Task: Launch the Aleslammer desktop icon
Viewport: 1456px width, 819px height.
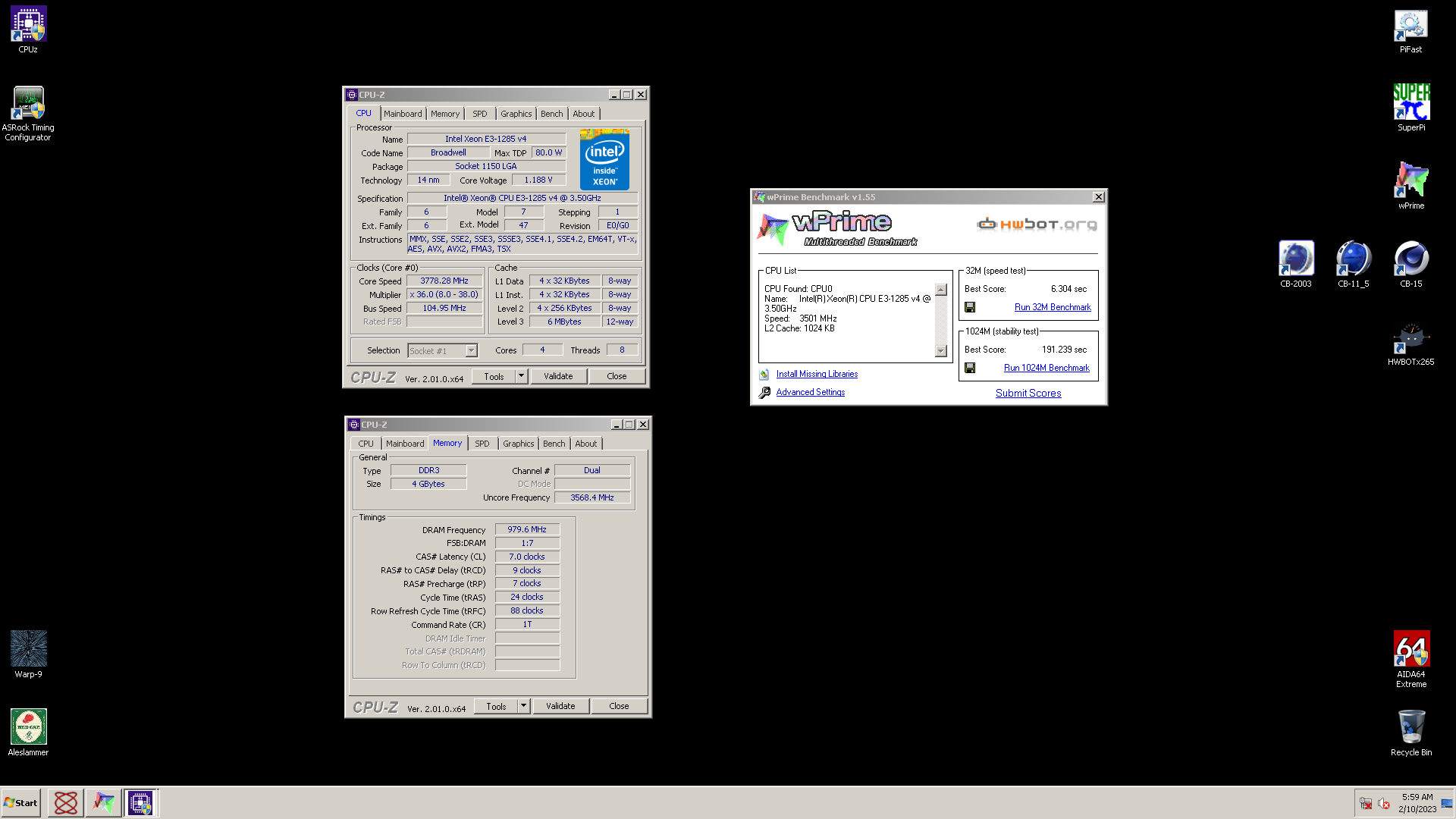Action: pyautogui.click(x=28, y=732)
